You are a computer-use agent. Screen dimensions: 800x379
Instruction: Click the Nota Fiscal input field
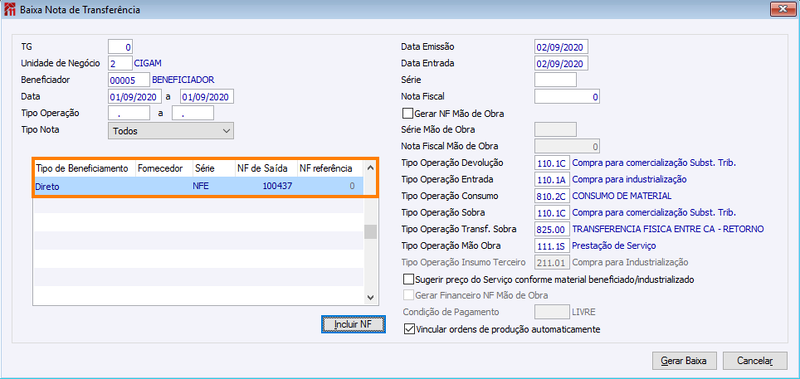click(567, 96)
